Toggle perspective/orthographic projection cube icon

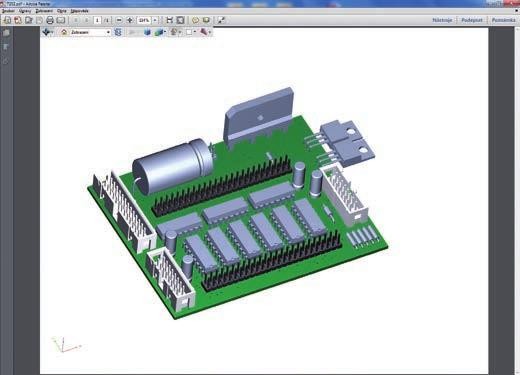(147, 32)
